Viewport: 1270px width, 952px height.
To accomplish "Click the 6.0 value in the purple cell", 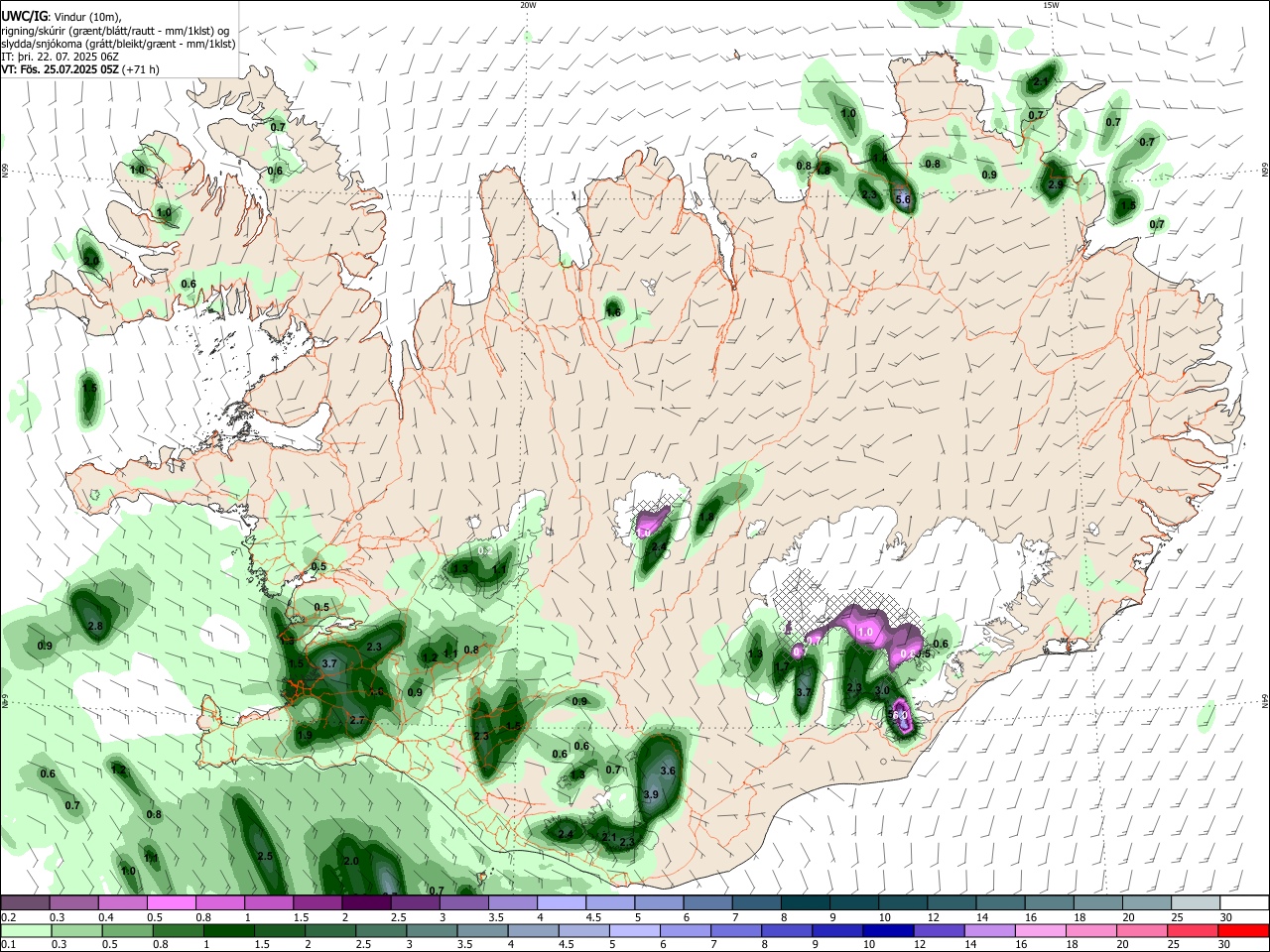I will [900, 714].
